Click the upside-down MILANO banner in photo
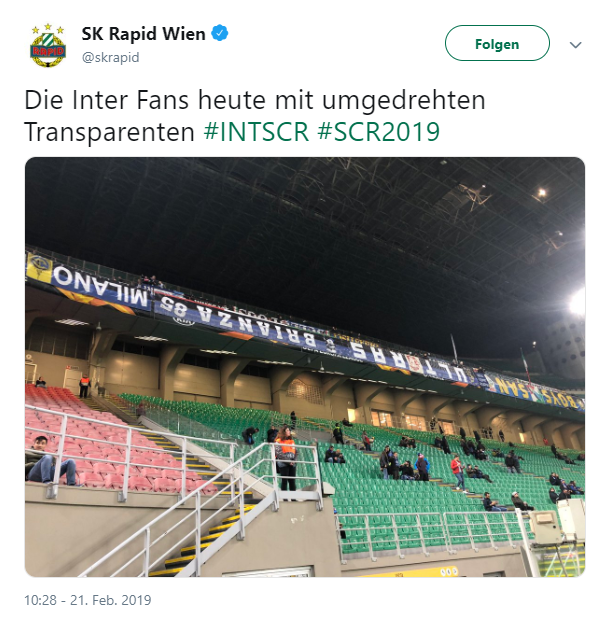 click(89, 283)
